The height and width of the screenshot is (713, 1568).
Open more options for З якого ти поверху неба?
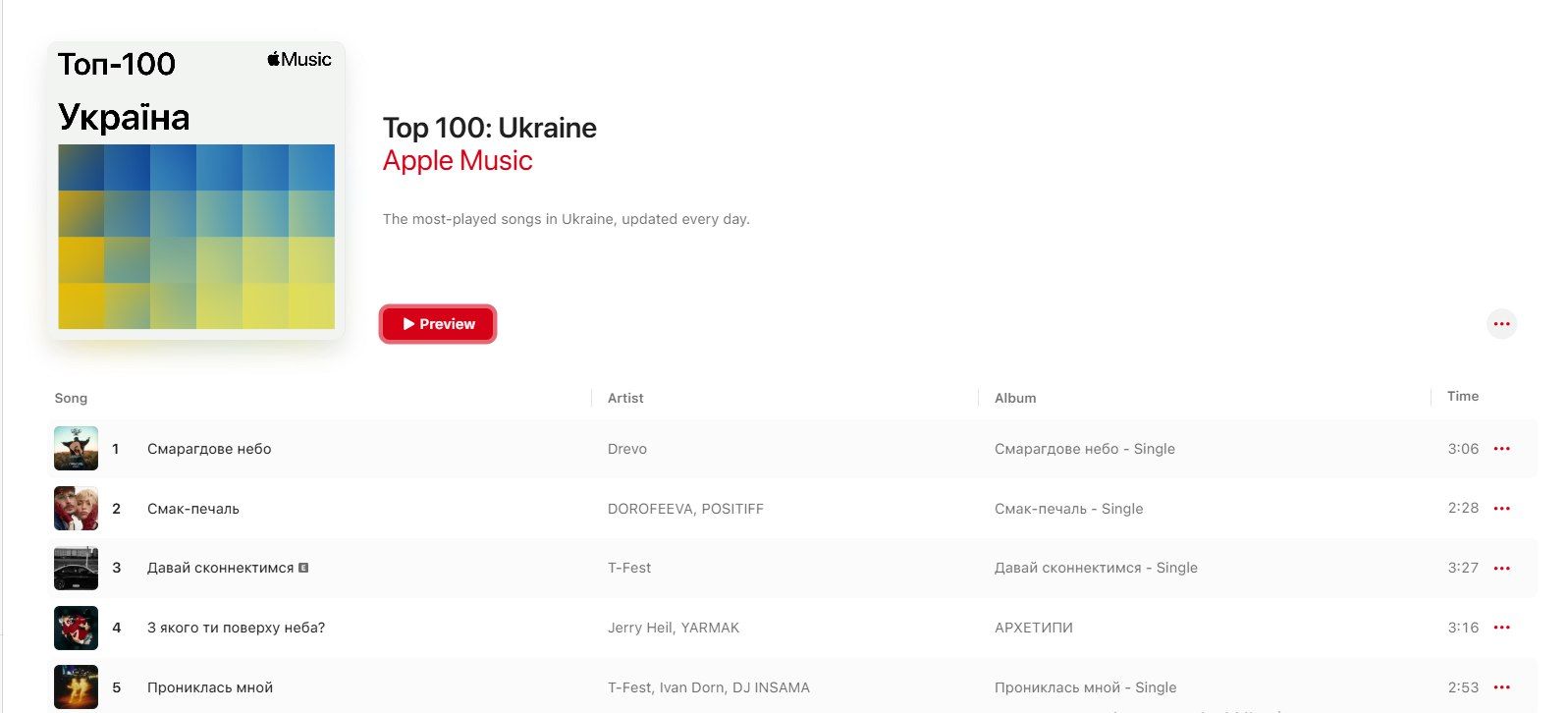pos(1501,628)
